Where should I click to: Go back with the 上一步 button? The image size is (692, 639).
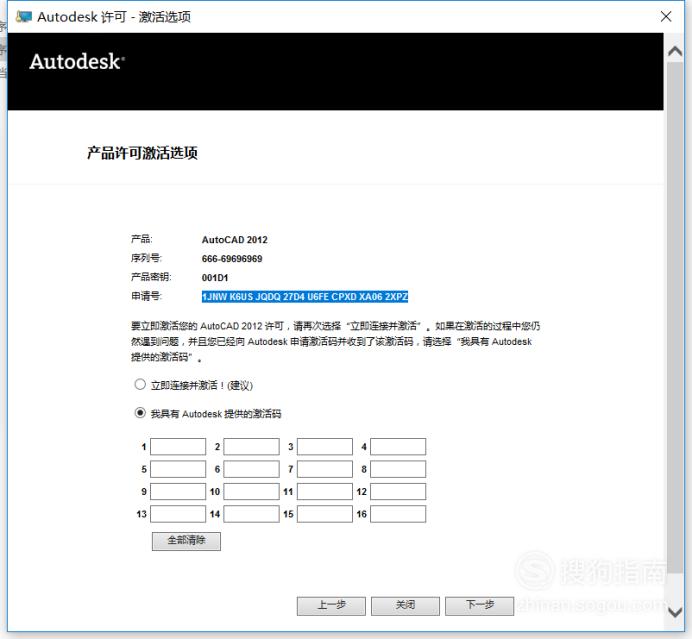tap(331, 605)
